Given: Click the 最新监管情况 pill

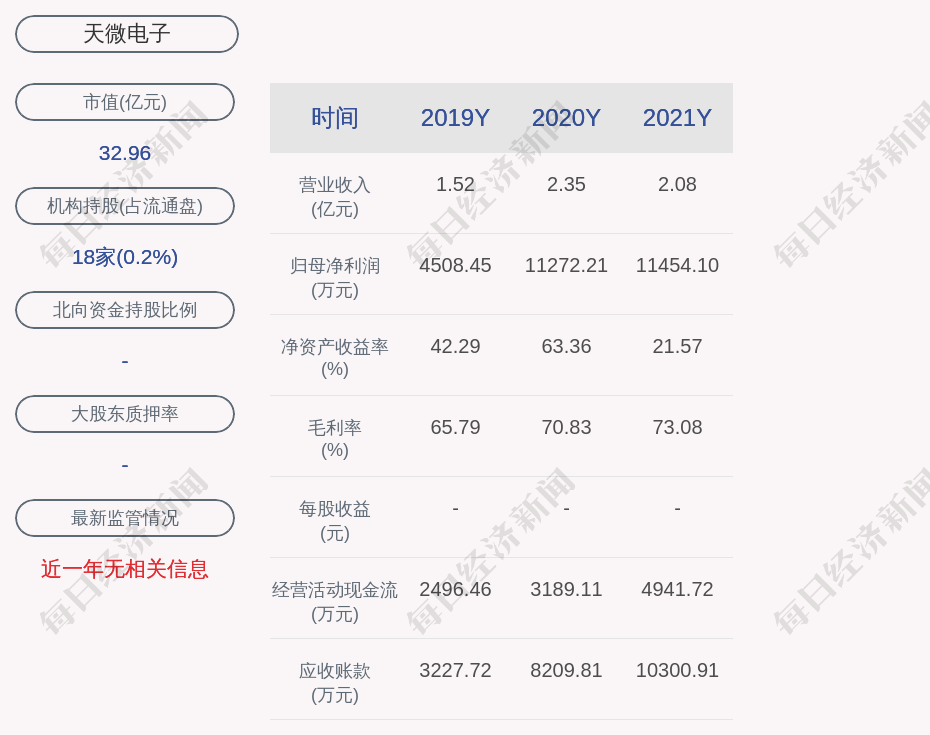Looking at the screenshot, I should pos(125,518).
